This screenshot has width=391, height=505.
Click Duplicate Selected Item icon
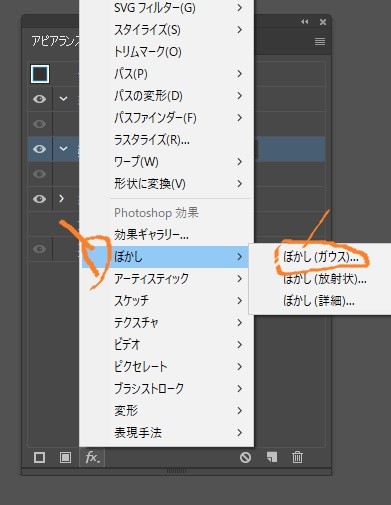point(272,457)
